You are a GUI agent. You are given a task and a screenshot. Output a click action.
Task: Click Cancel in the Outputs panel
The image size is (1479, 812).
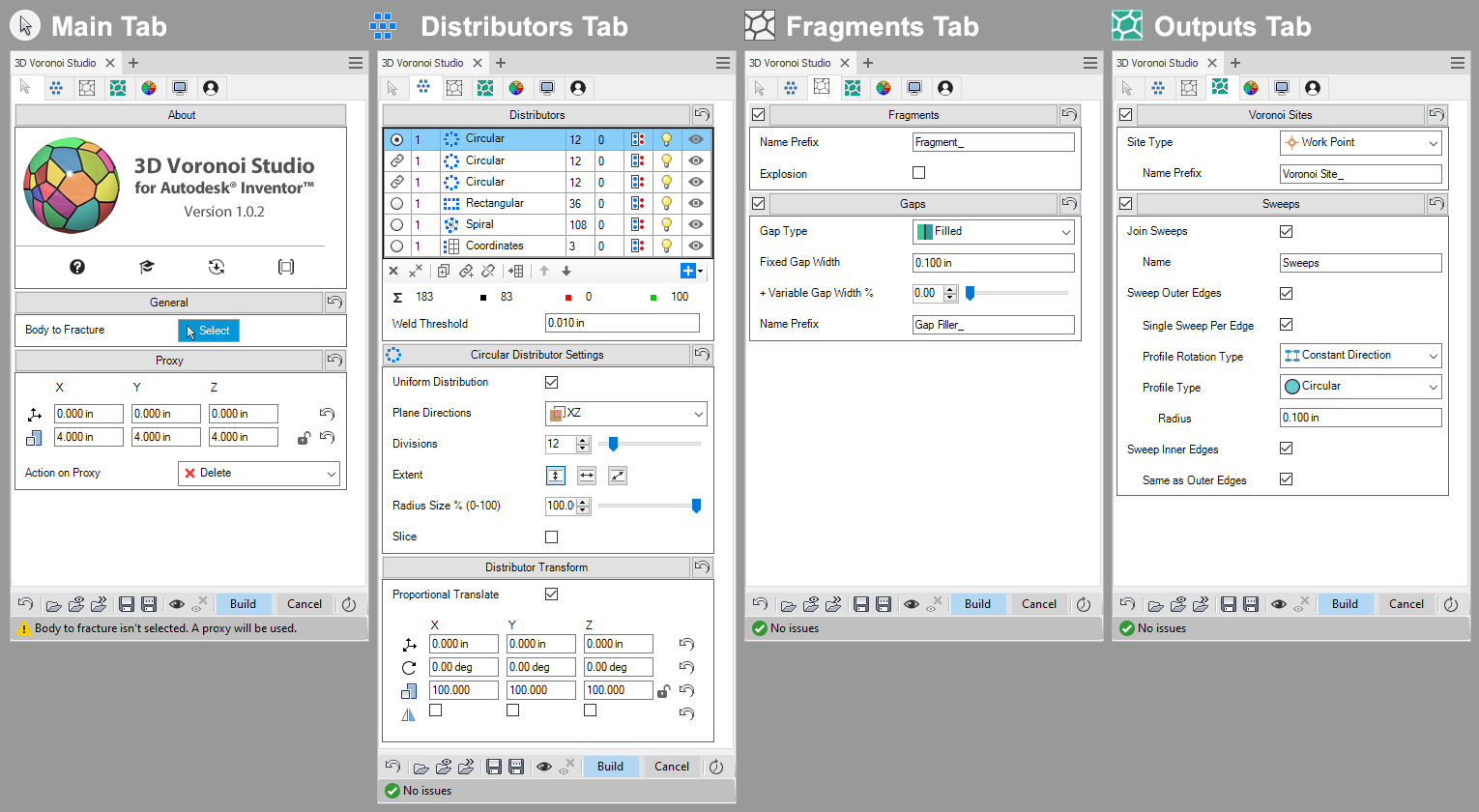pos(1406,604)
